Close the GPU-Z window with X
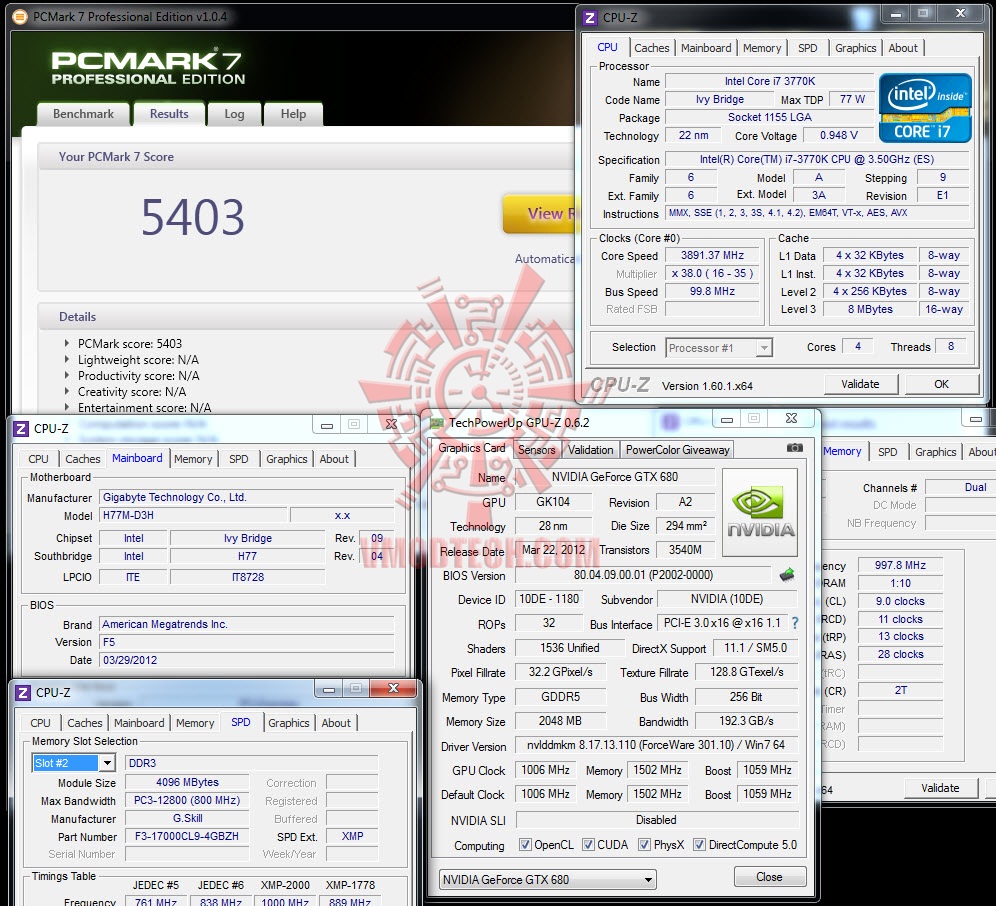 791,418
